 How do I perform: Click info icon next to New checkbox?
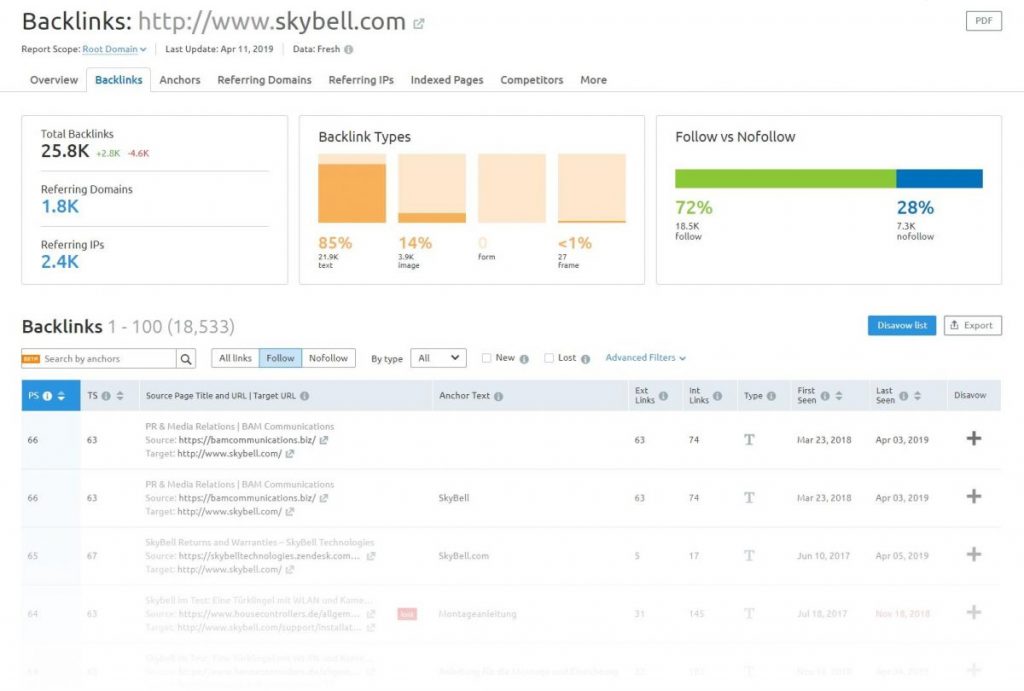pos(524,359)
